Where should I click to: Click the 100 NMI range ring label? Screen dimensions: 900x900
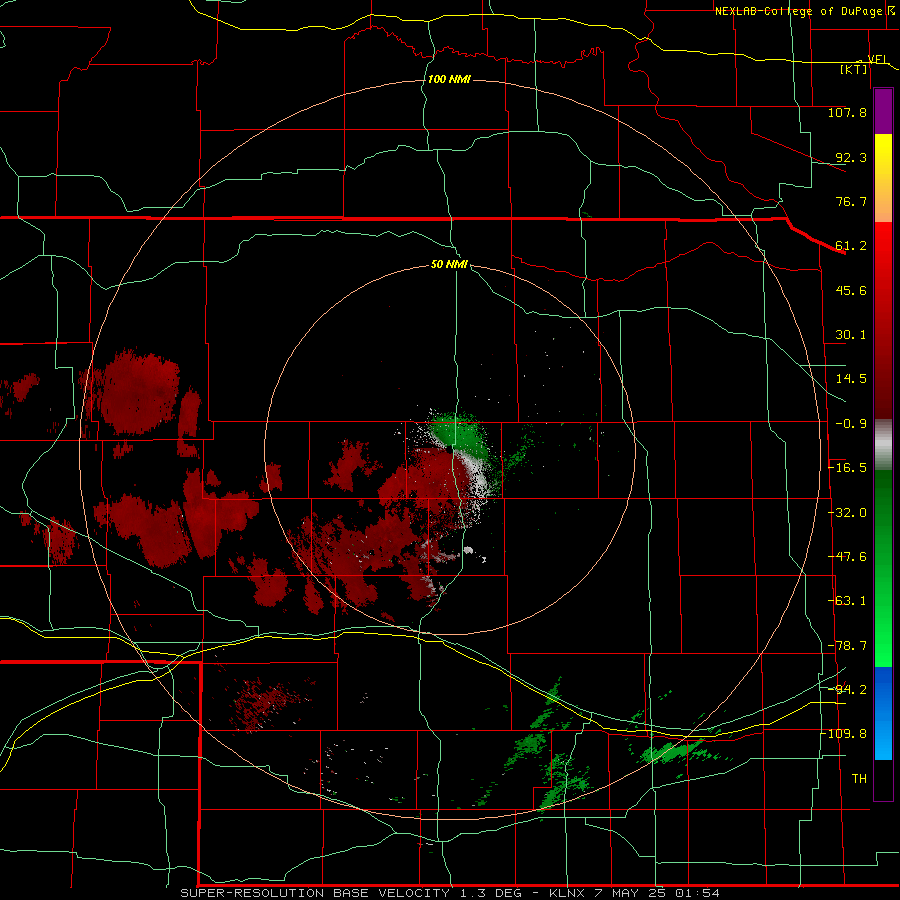[449, 79]
